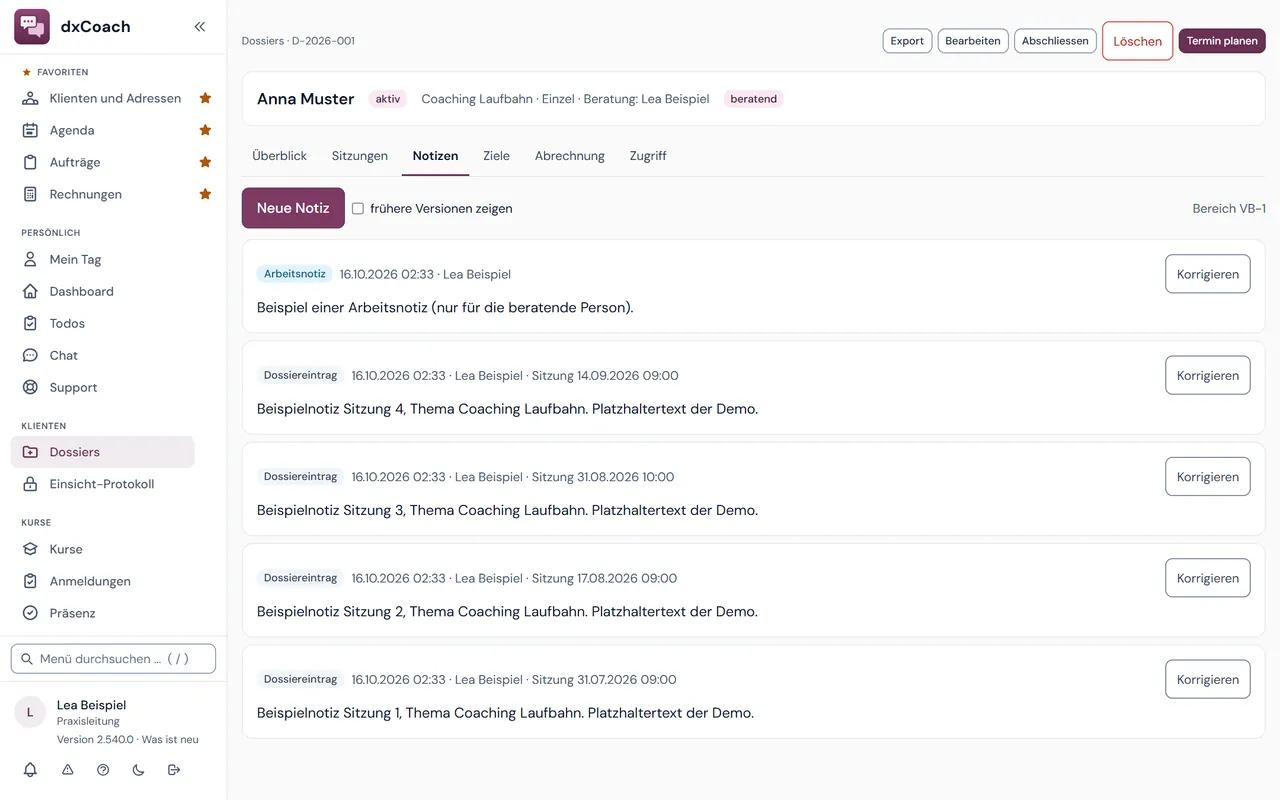1280x800 pixels.
Task: Click the Aufträge clipboard icon
Action: tap(30, 162)
